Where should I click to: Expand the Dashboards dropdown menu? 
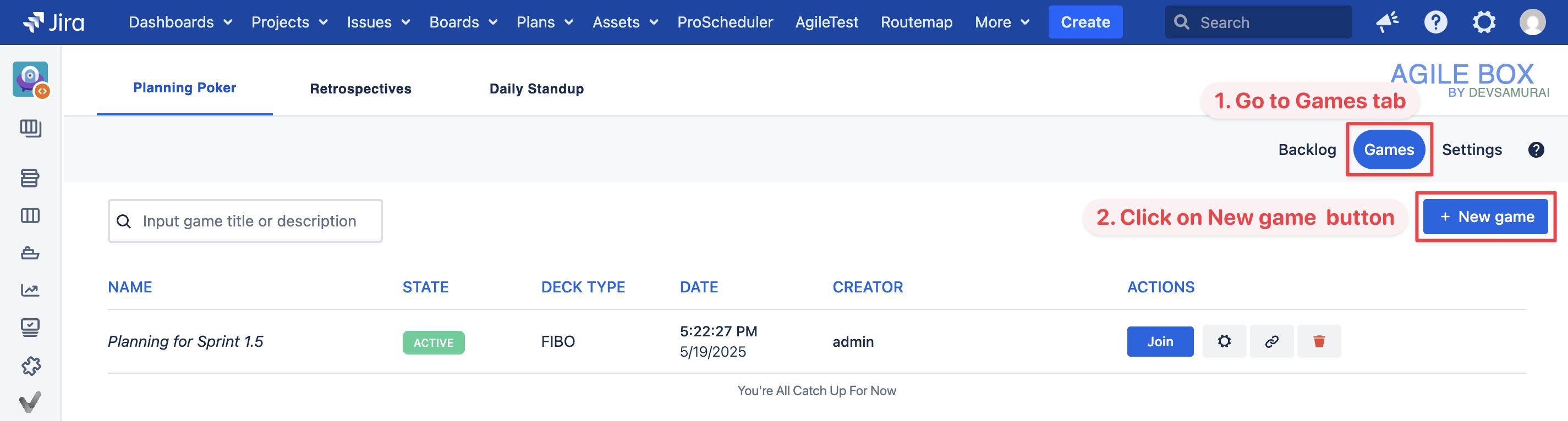(x=180, y=23)
